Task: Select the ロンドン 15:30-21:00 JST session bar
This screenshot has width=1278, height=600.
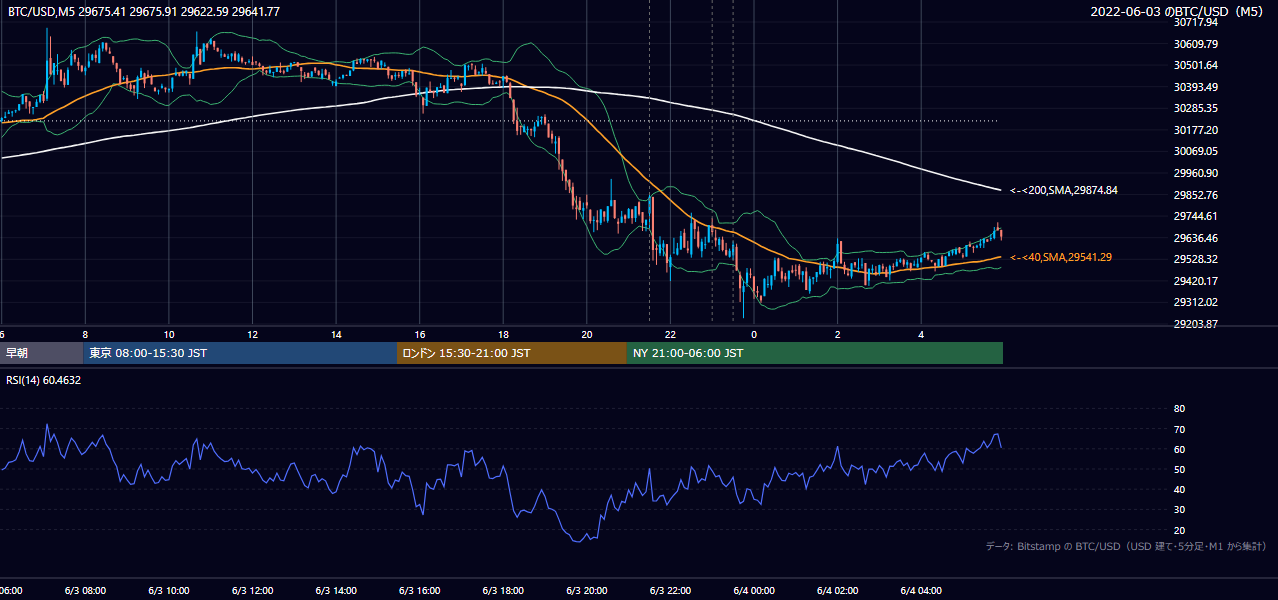Action: [x=512, y=353]
